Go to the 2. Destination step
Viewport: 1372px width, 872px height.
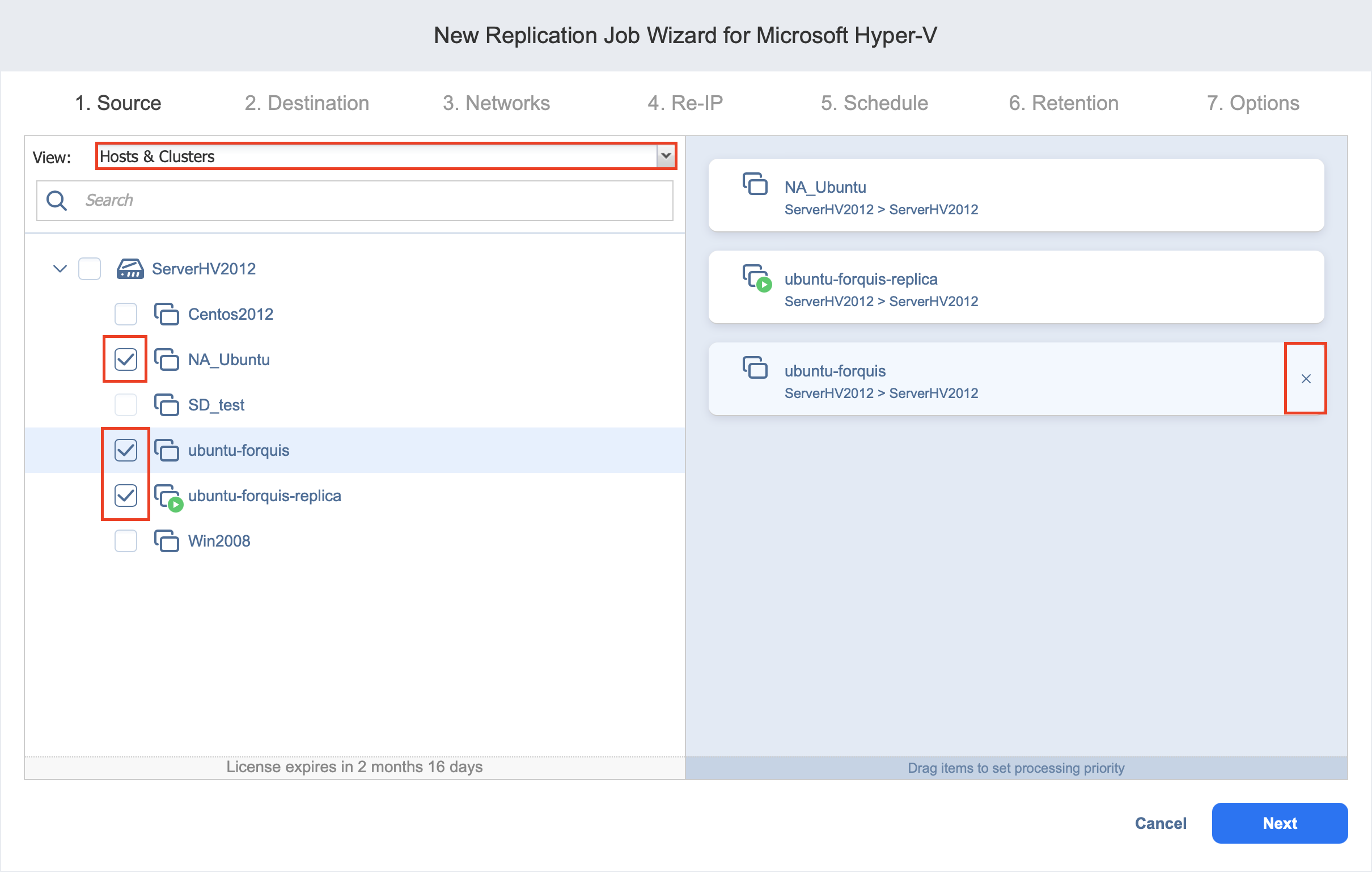[307, 103]
